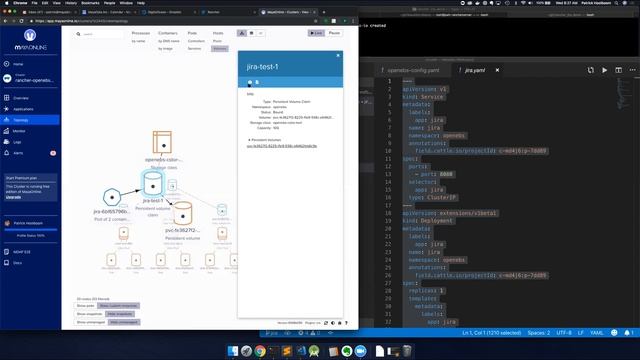This screenshot has width=640, height=360.
Task: Open the History menu in menu bar
Action: point(71,3)
